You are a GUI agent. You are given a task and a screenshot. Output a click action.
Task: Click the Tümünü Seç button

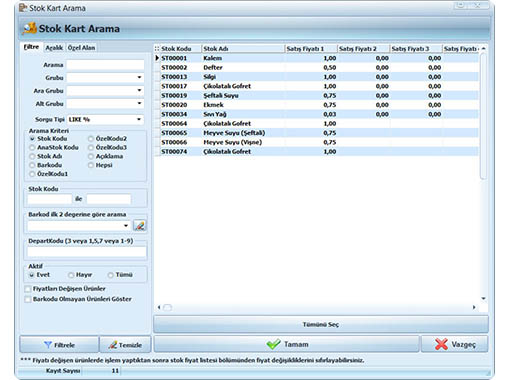[x=321, y=324]
